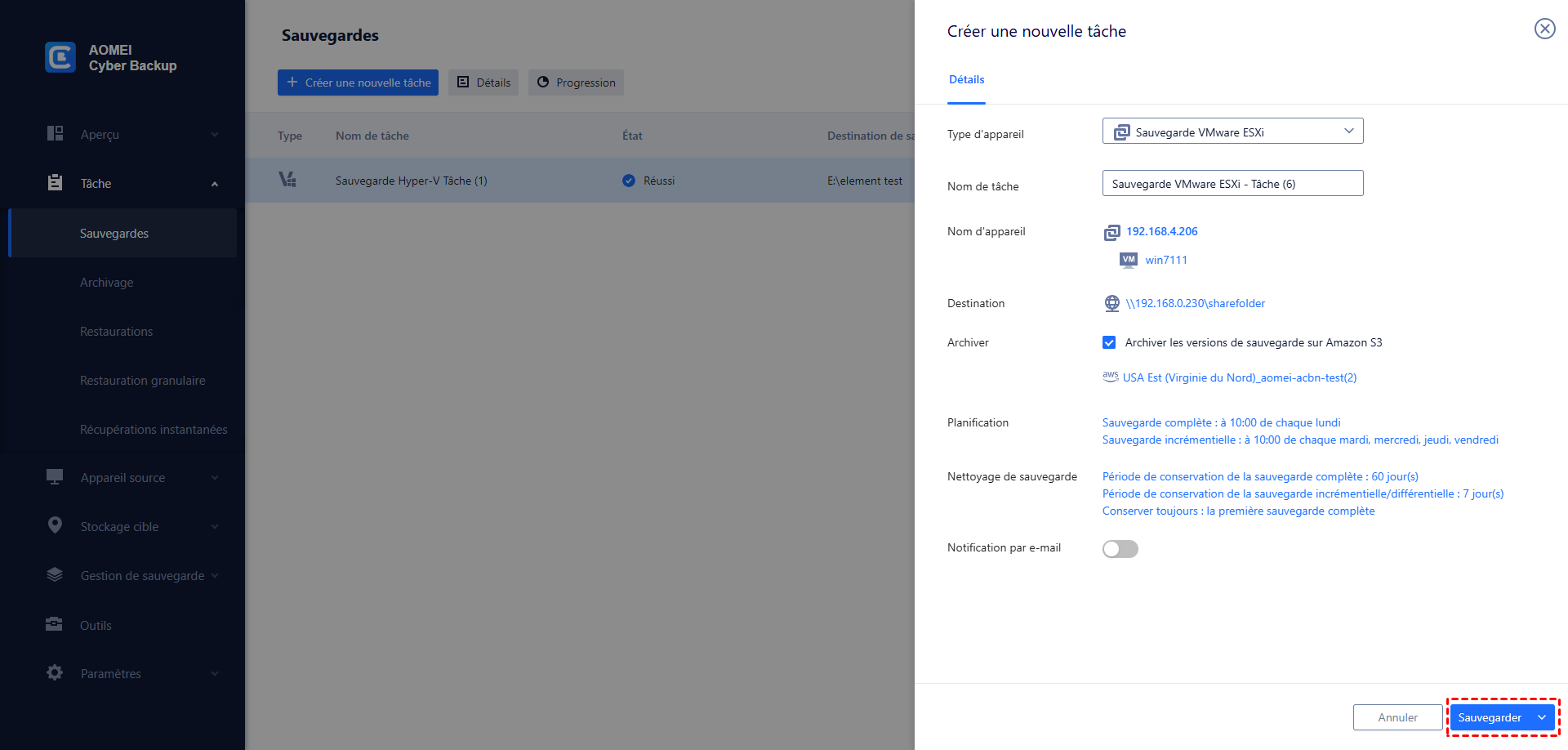Close the Créer une nouvelle tâche panel

click(x=1544, y=29)
